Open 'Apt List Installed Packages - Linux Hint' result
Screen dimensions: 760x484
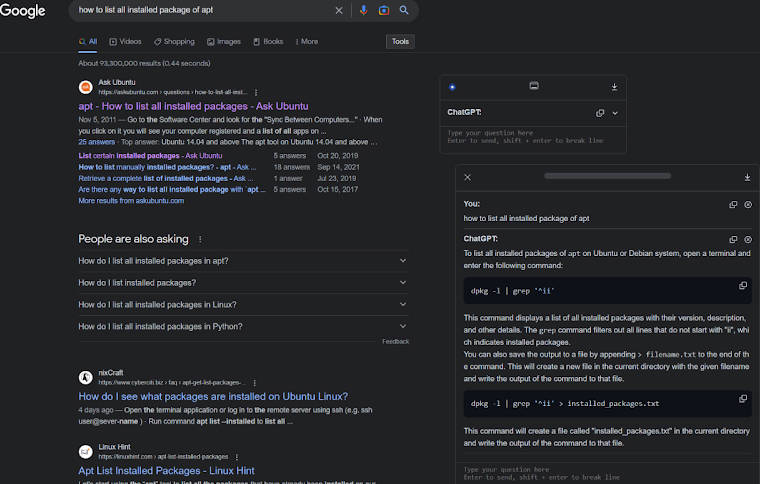click(166, 470)
